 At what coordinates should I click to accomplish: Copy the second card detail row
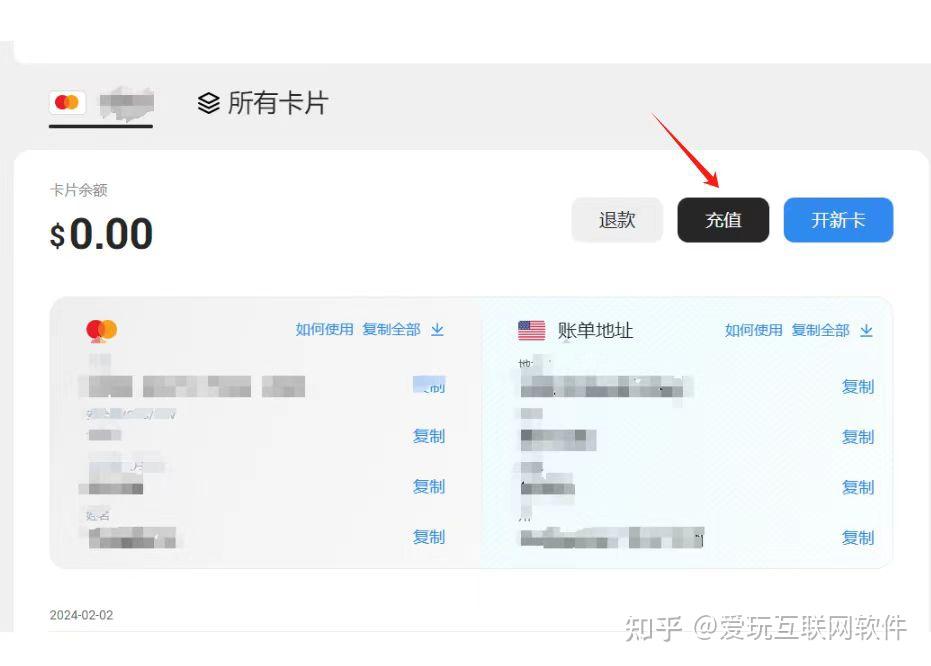429,436
